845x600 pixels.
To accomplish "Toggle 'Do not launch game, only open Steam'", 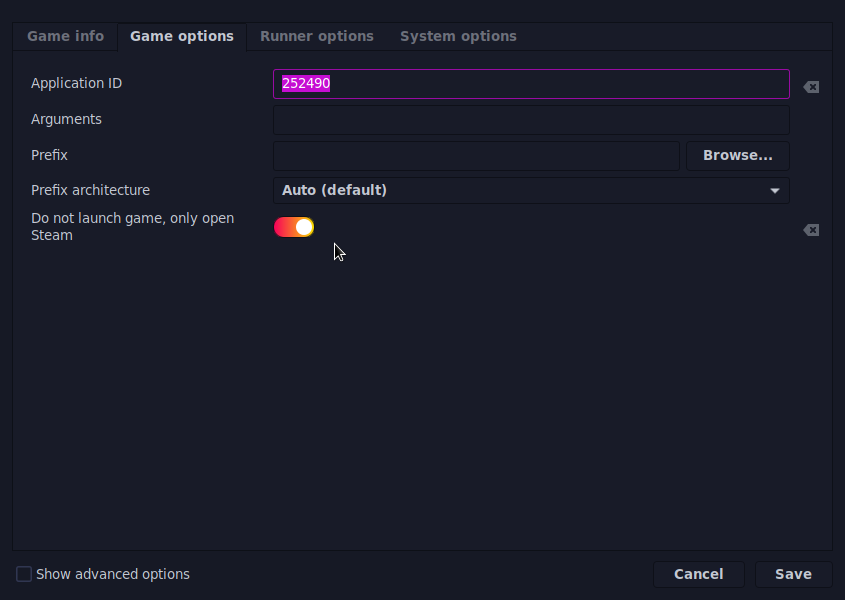I will pyautogui.click(x=294, y=227).
